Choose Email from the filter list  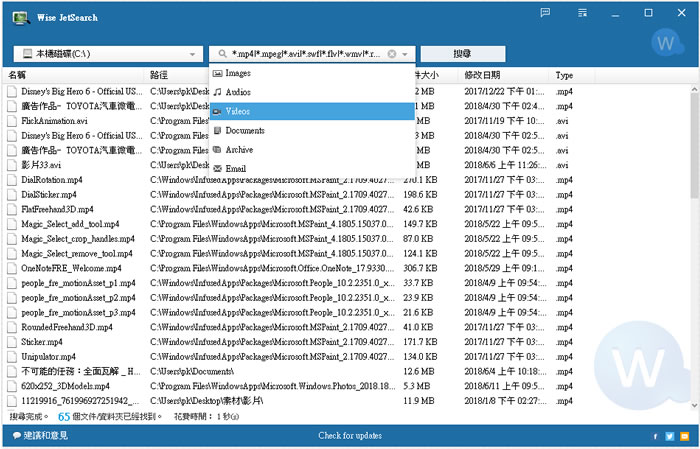236,168
